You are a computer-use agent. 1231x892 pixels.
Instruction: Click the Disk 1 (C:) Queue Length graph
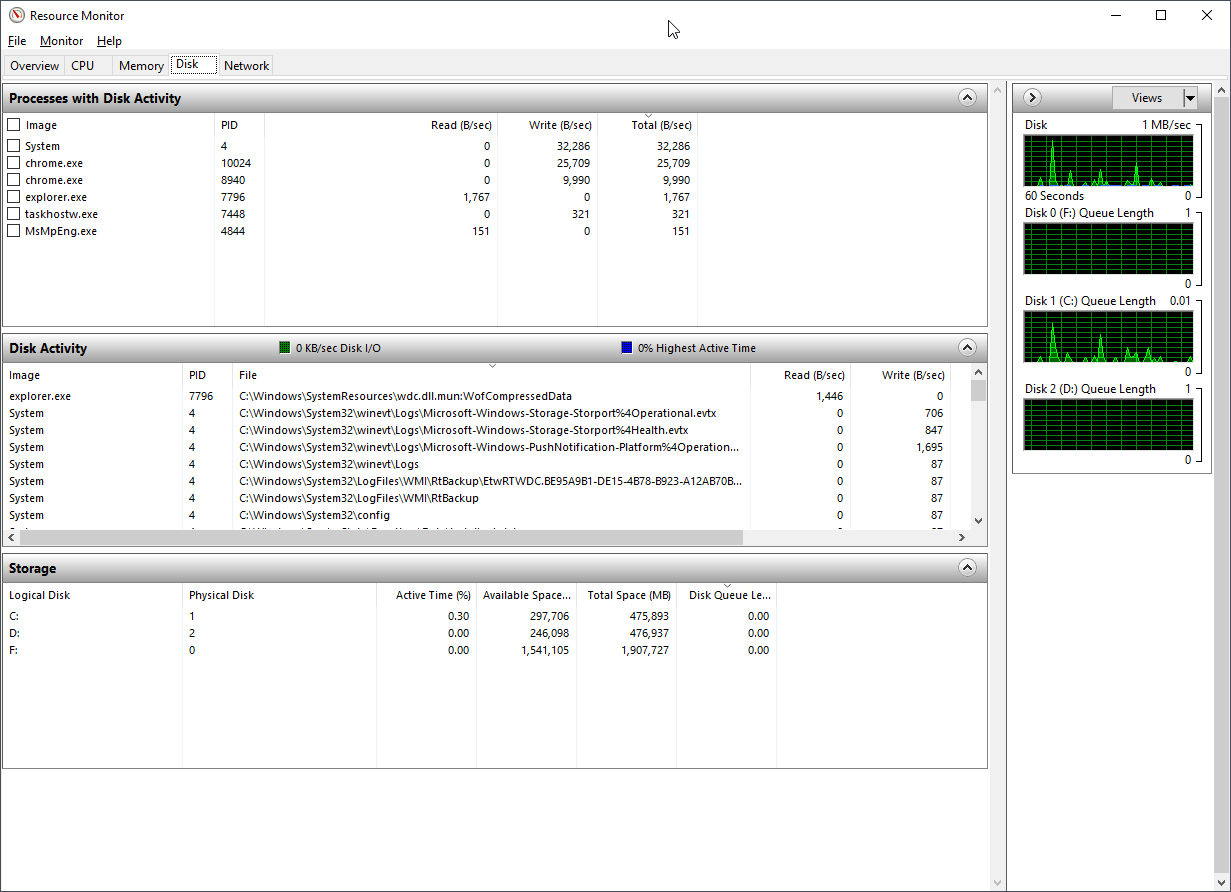1108,335
